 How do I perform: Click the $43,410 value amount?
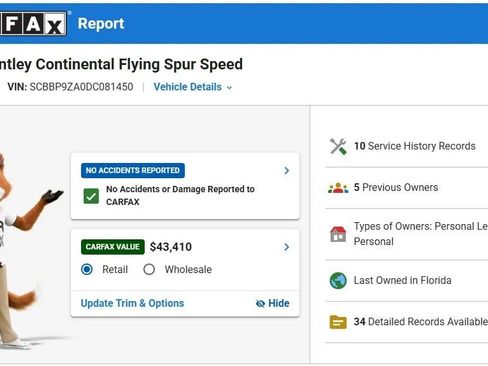pyautogui.click(x=171, y=247)
